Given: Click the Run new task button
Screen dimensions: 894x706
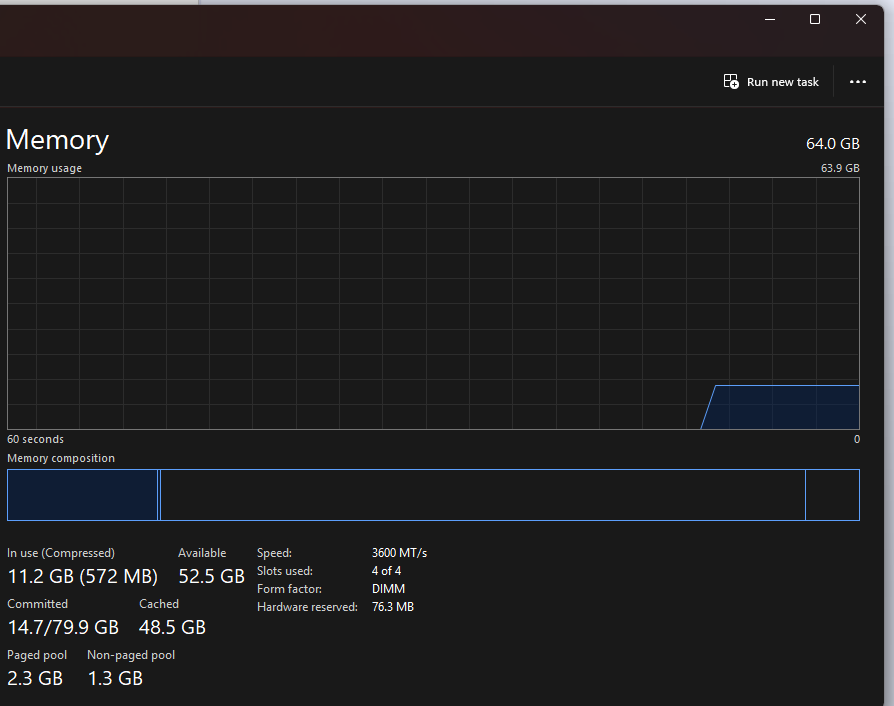Looking at the screenshot, I should (x=771, y=82).
